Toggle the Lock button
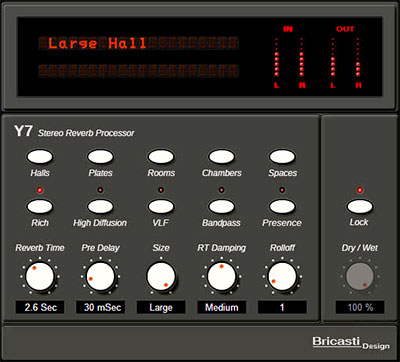The image size is (400, 362). pos(360,206)
